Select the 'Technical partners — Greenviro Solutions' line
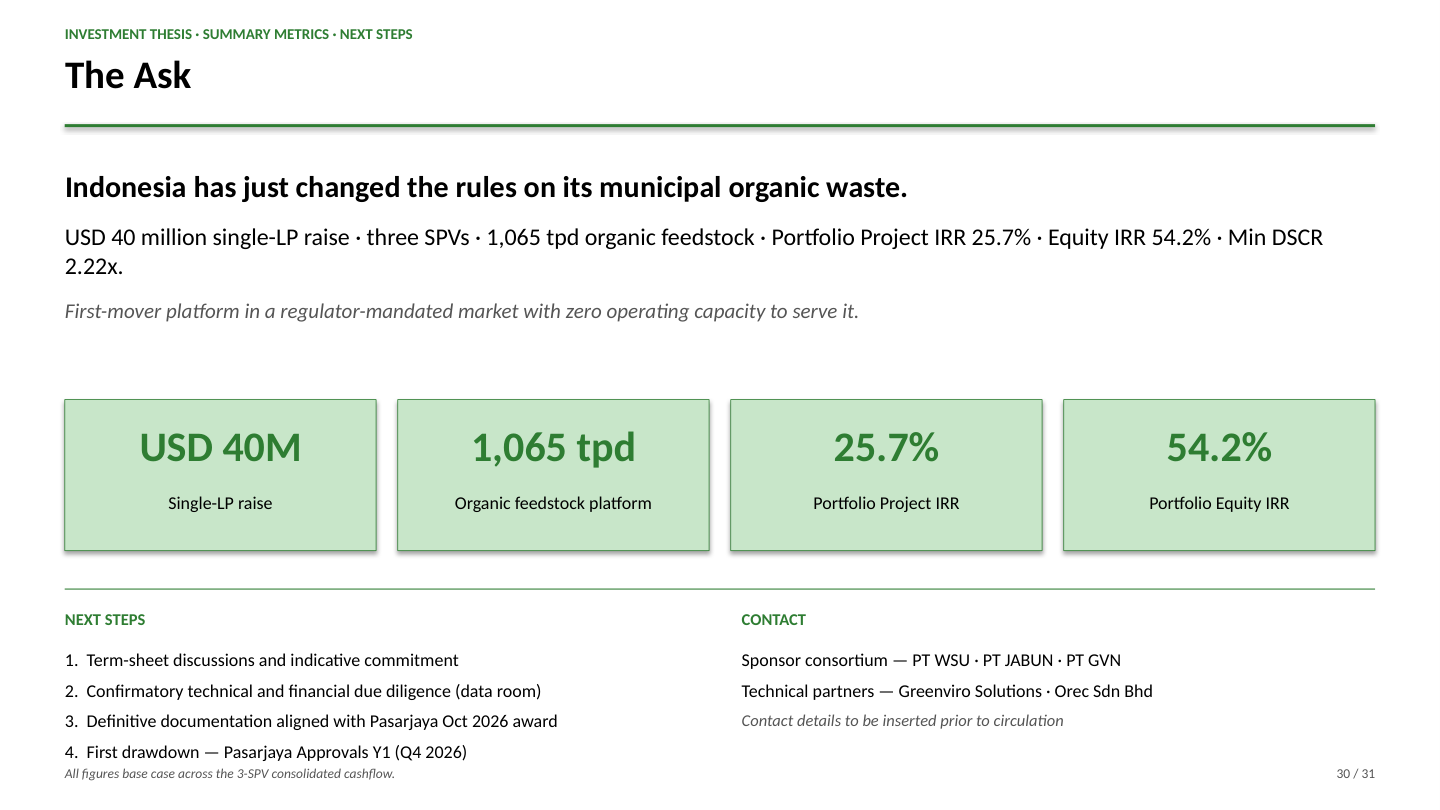Viewport: 1440px width, 810px height. pos(947,691)
